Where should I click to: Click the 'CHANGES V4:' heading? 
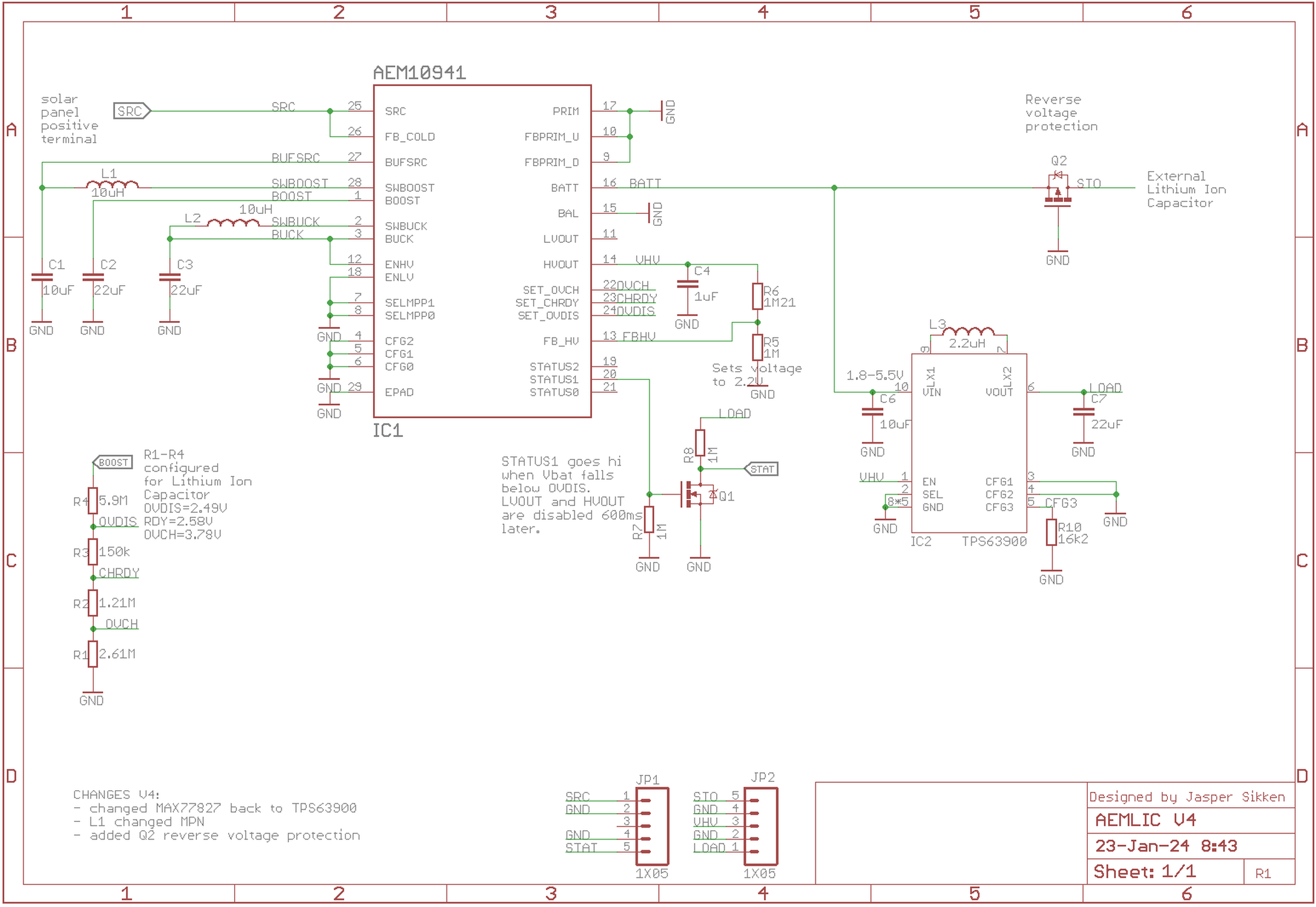pos(116,795)
